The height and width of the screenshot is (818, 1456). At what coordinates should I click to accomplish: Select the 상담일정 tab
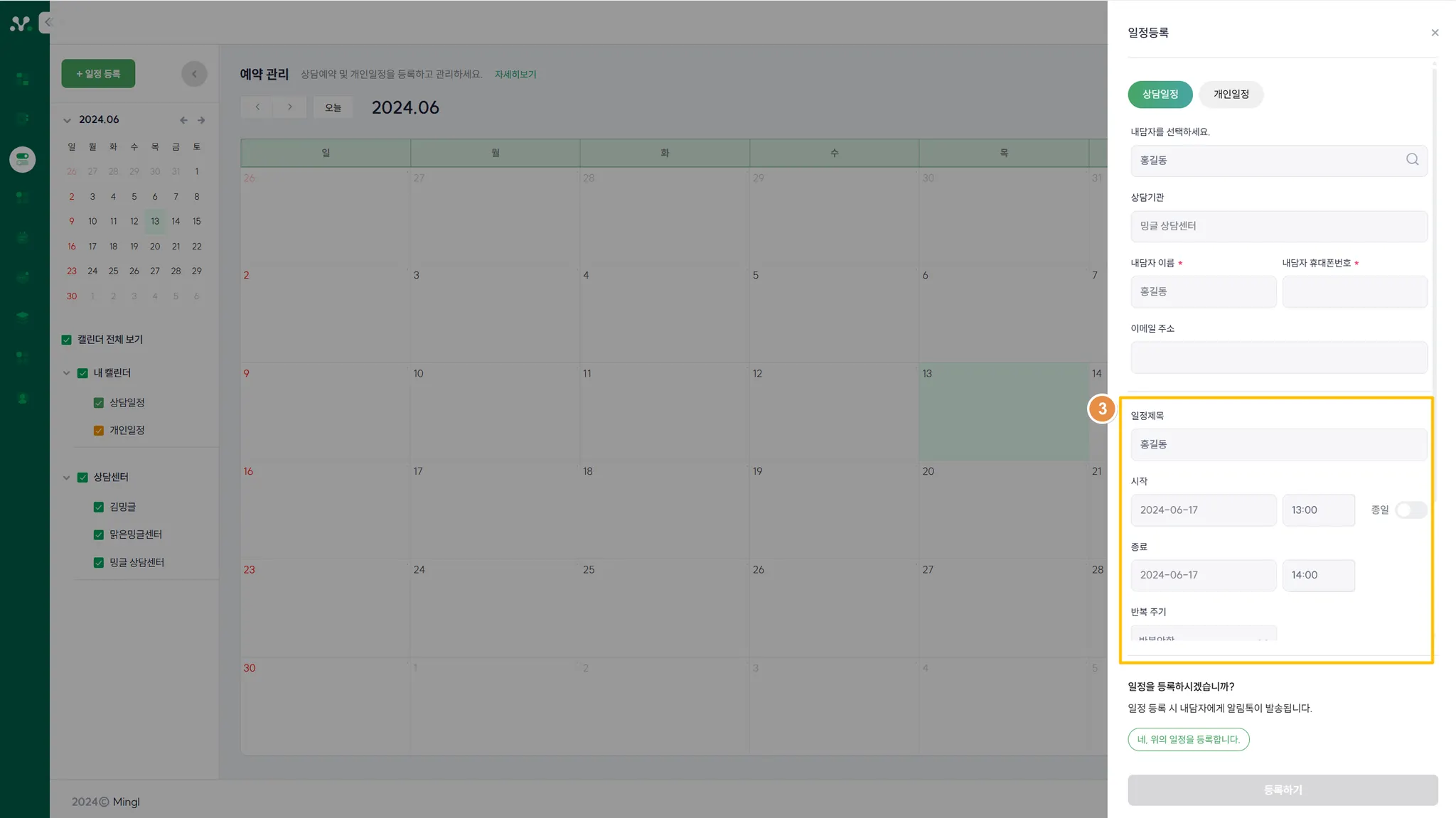(x=1160, y=95)
